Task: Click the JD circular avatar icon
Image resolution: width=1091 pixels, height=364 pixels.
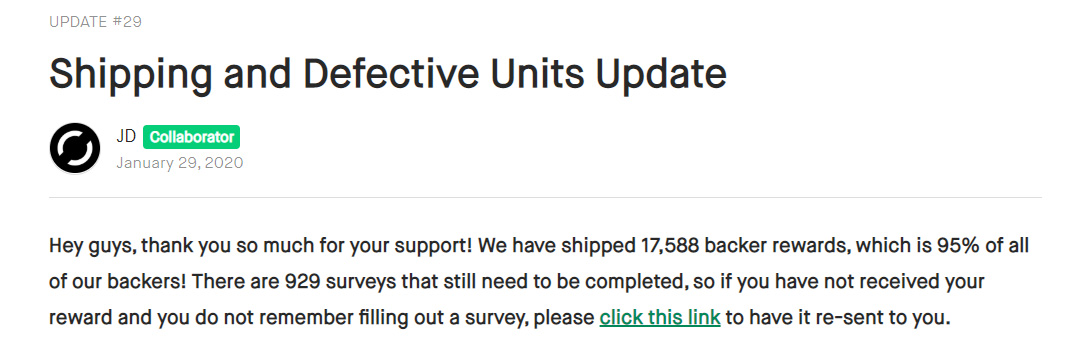Action: 75,148
